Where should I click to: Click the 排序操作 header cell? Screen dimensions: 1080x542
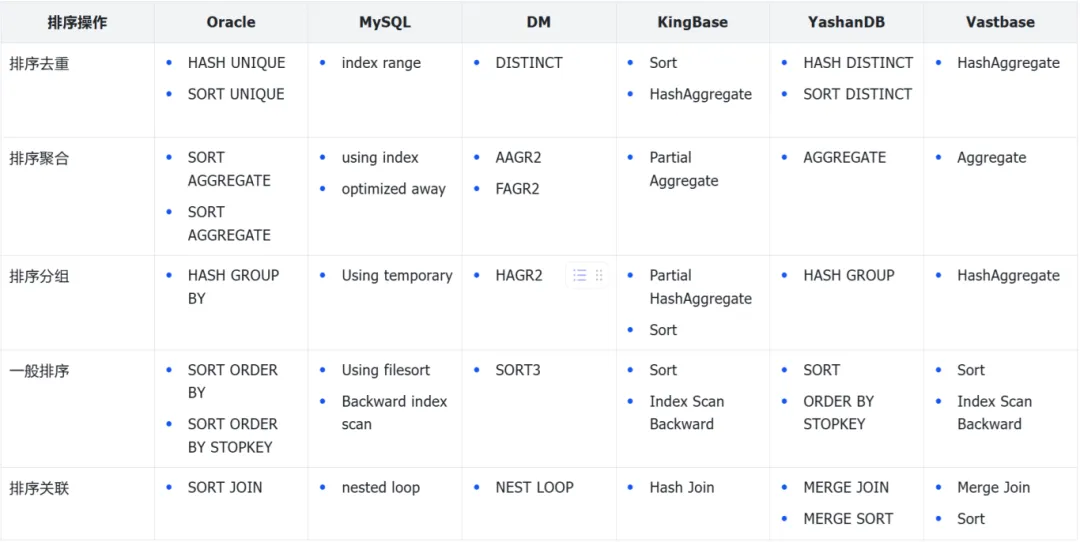77,22
